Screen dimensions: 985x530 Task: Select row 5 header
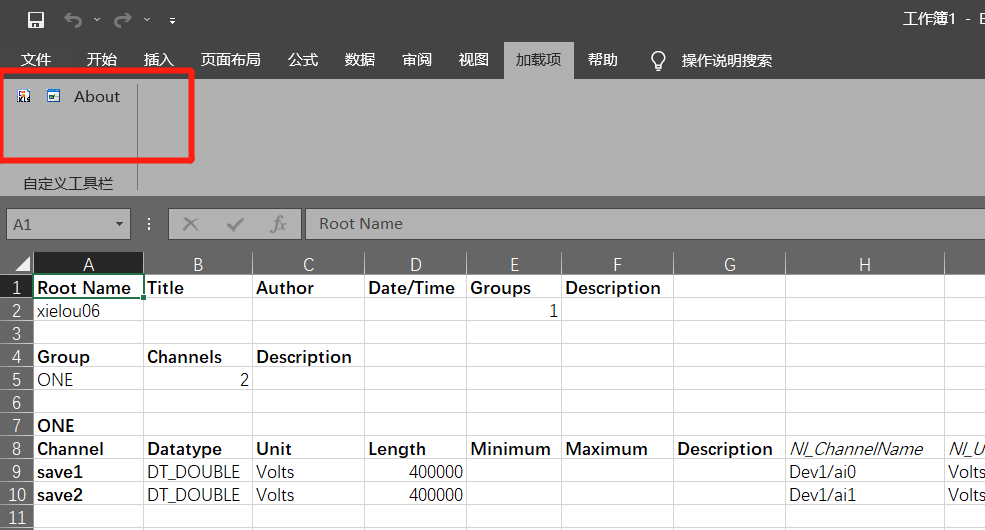coord(17,380)
